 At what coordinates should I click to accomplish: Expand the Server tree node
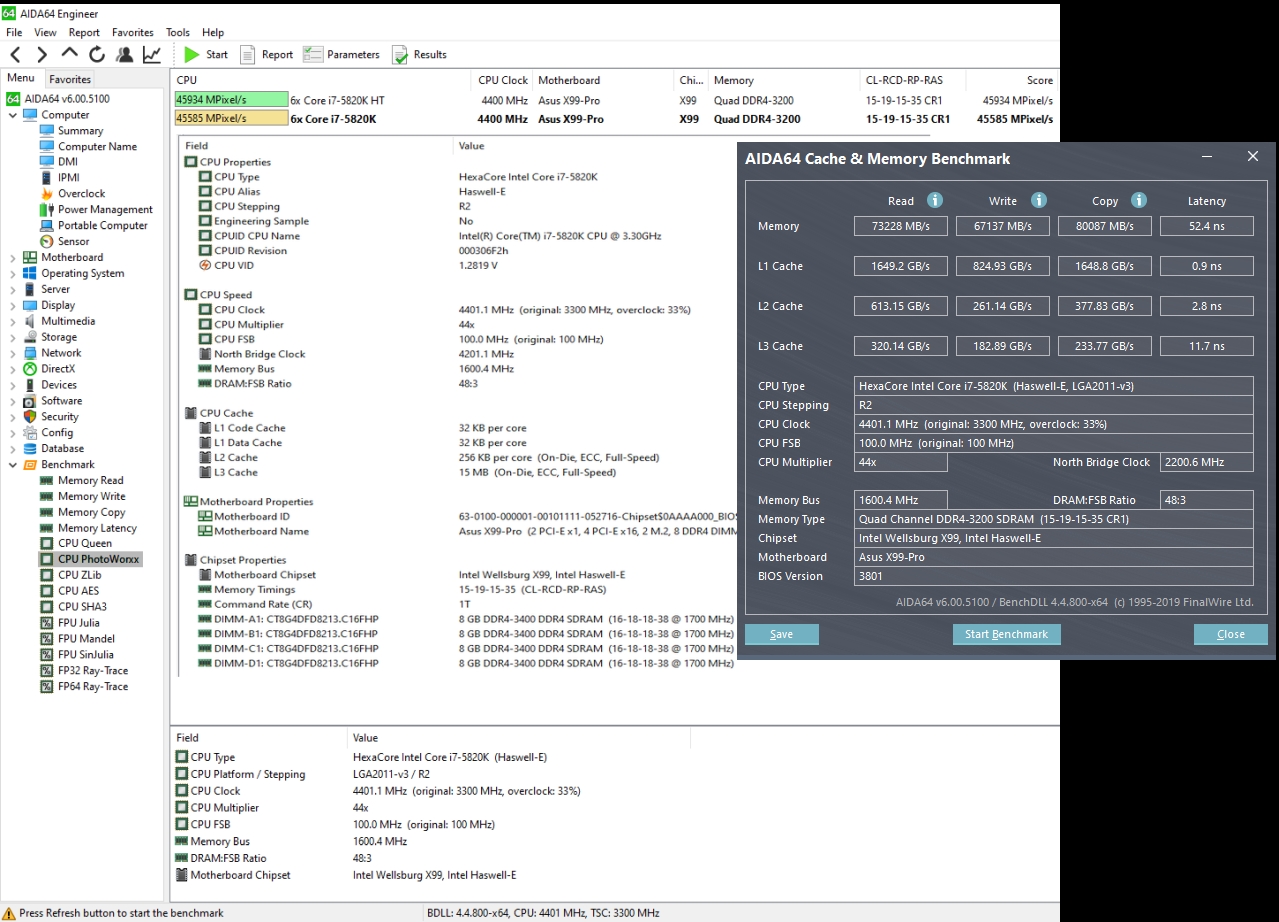13,289
